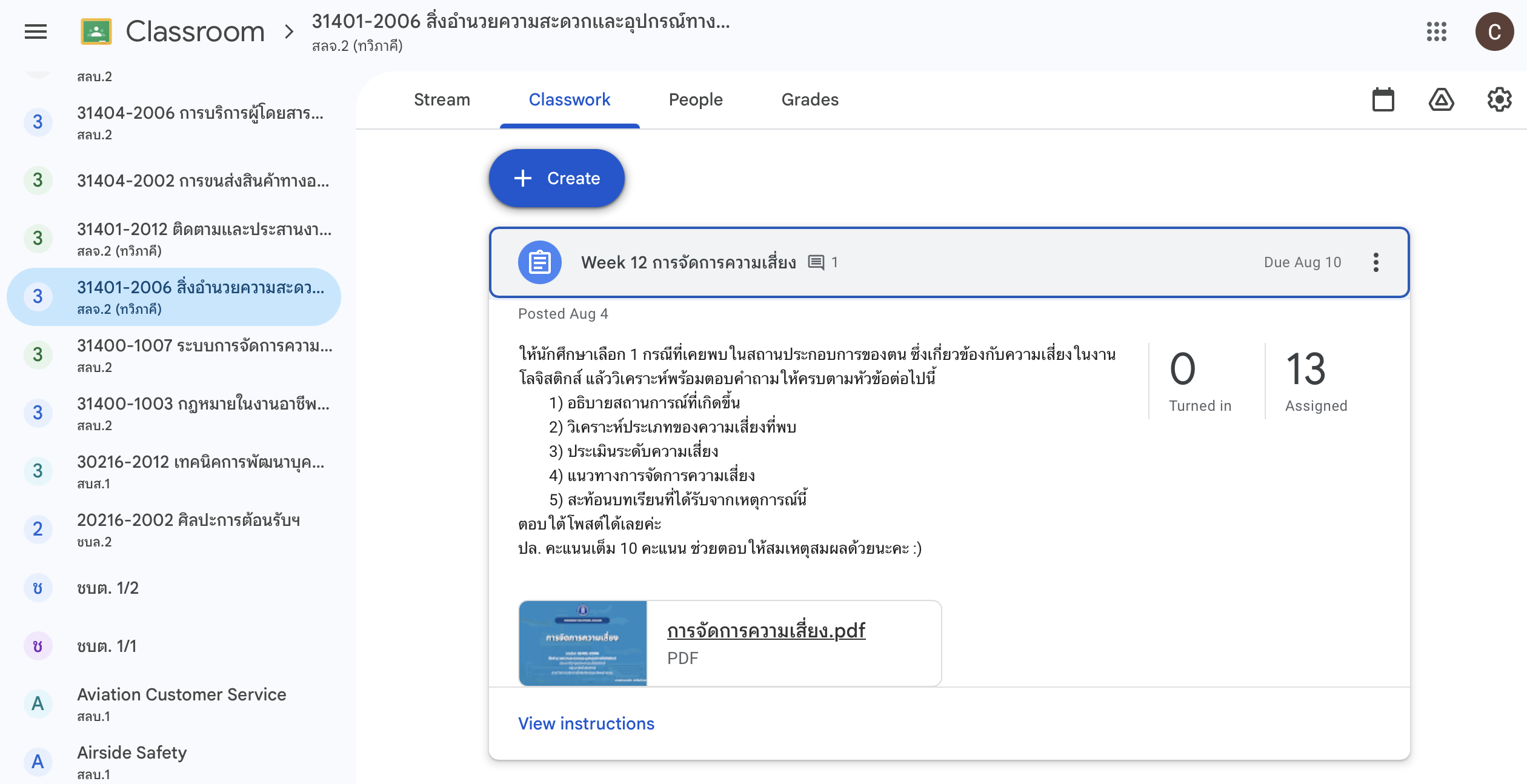Viewport: 1527px width, 784px height.
Task: Open the 13 Assigned count
Action: 1316,381
